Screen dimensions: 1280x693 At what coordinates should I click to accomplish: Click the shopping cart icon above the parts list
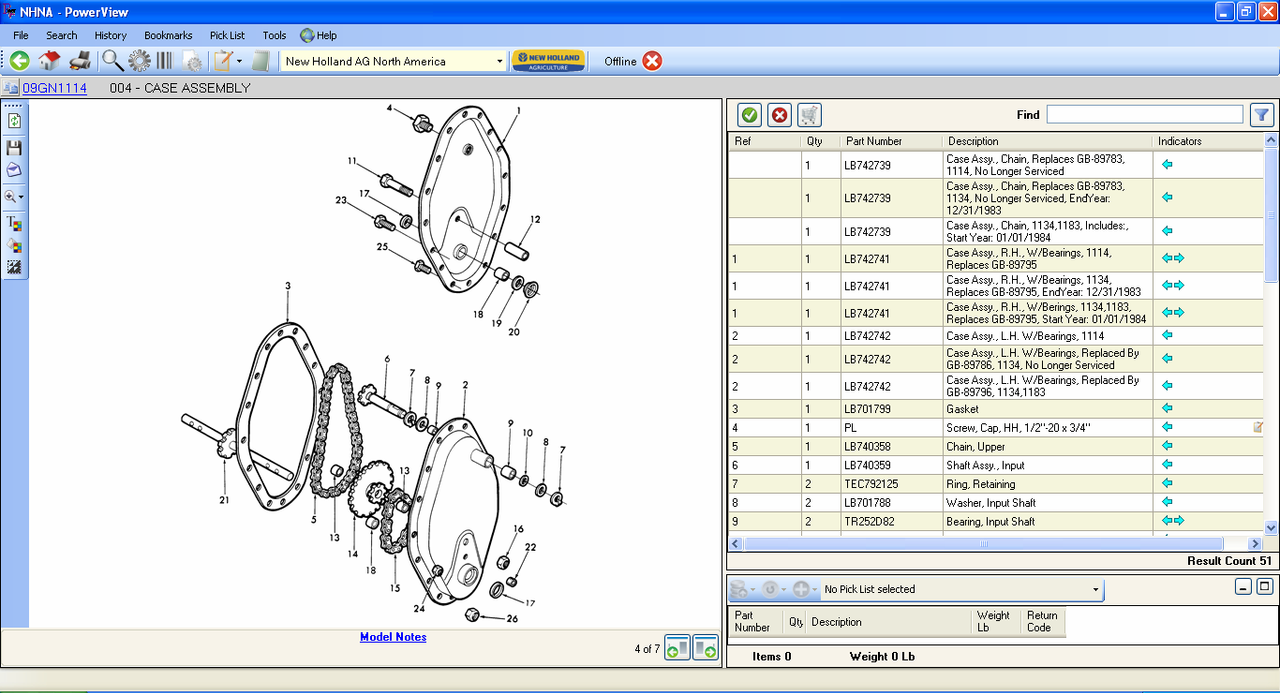pyautogui.click(x=809, y=115)
